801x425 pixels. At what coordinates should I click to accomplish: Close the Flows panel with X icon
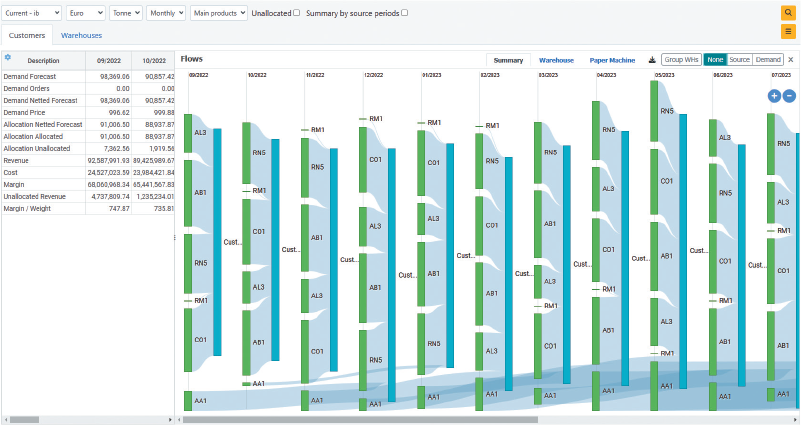(791, 60)
